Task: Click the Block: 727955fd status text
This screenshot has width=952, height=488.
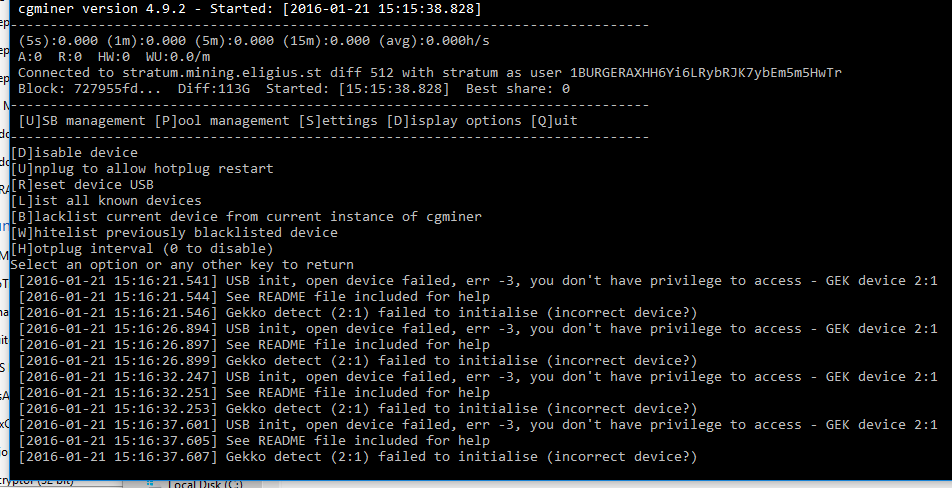Action: [x=90, y=89]
